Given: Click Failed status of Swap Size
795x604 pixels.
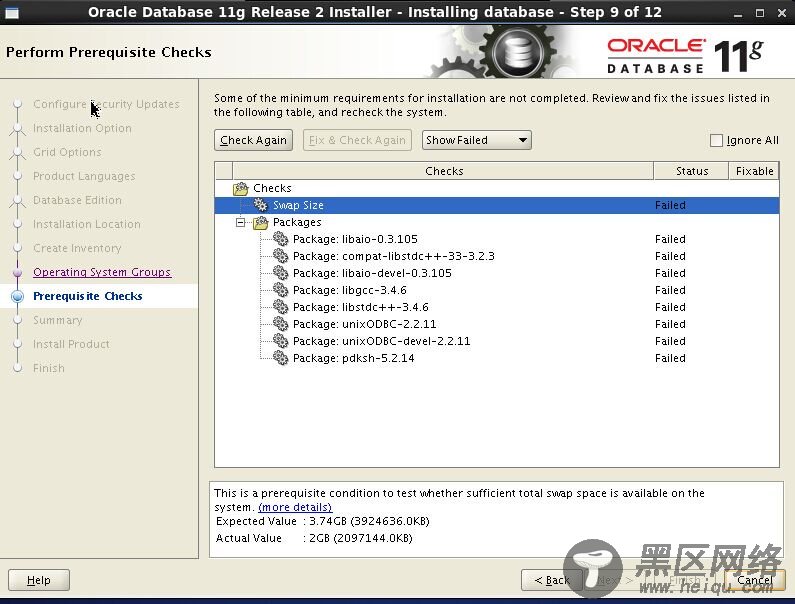Looking at the screenshot, I should tap(670, 205).
